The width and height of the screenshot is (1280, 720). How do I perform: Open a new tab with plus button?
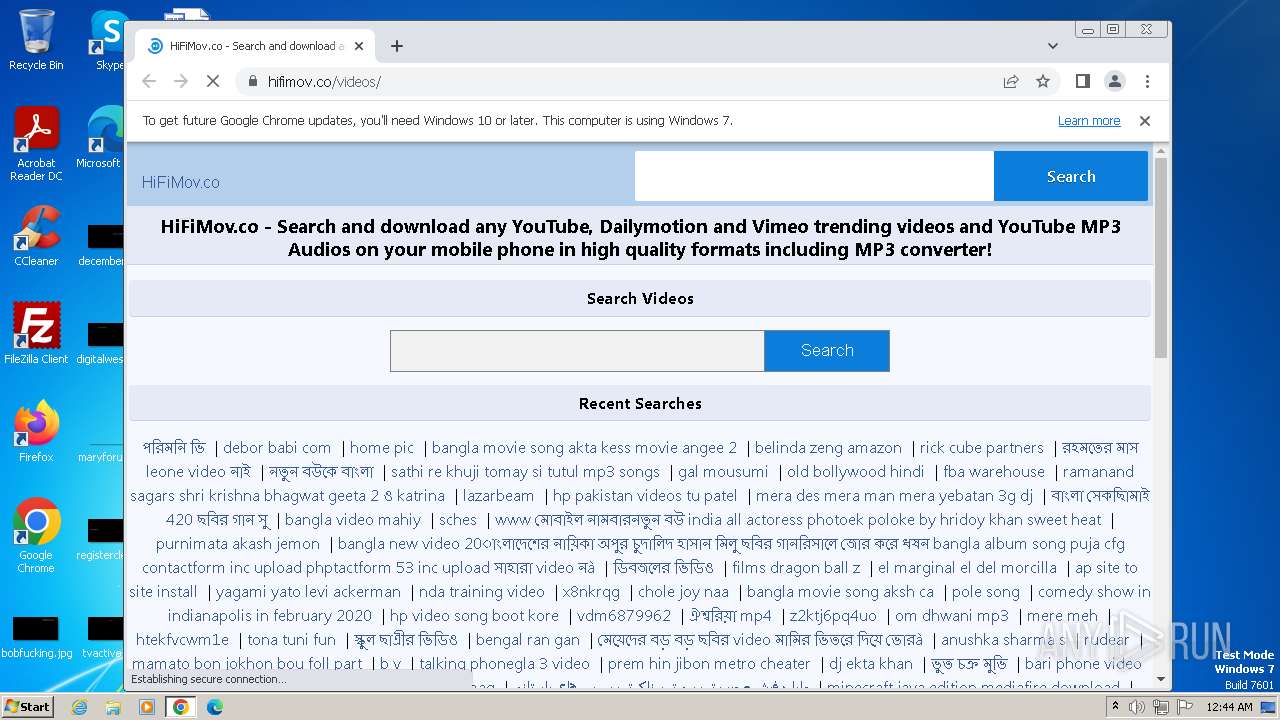(397, 46)
